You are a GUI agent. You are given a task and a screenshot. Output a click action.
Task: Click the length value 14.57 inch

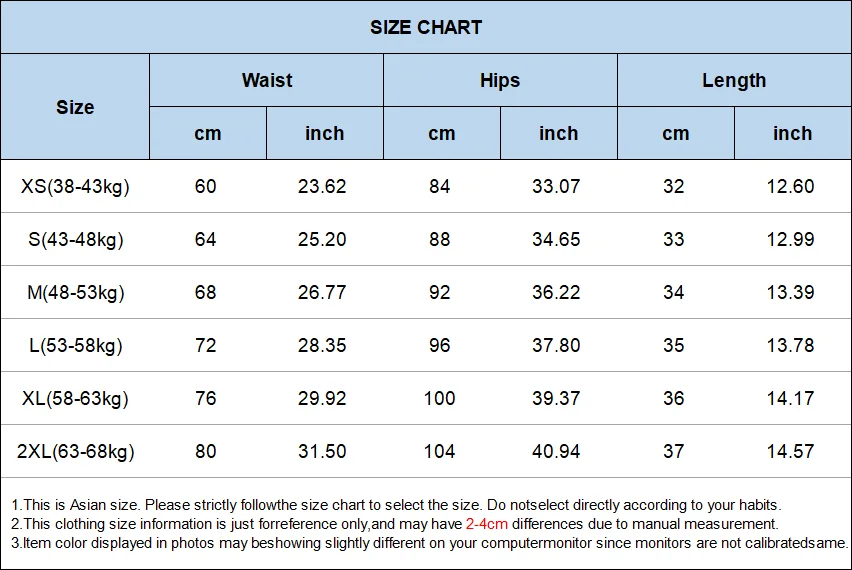[x=790, y=451]
